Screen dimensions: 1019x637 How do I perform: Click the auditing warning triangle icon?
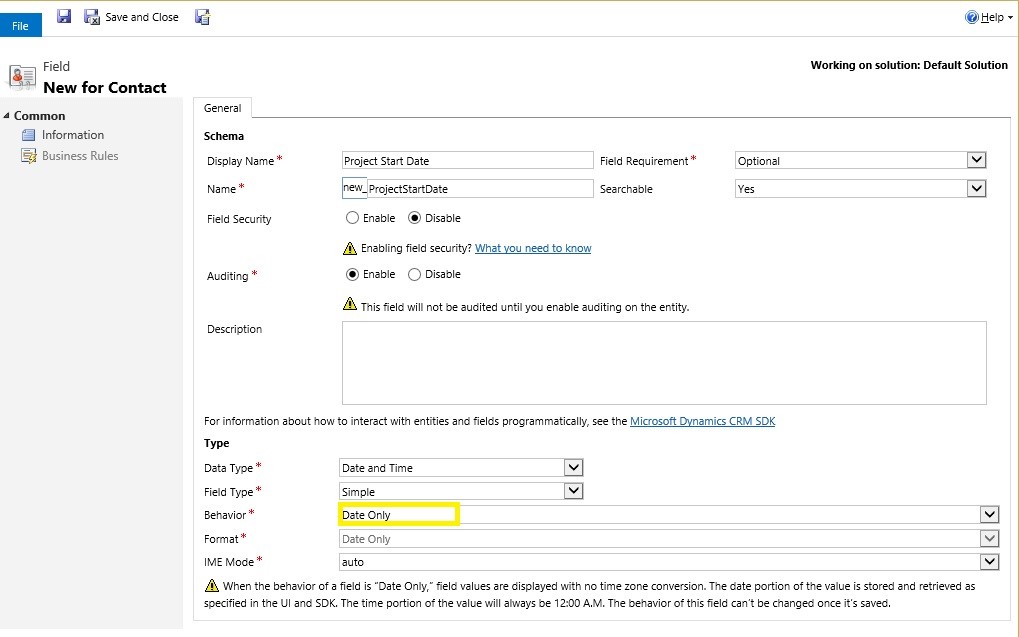pos(350,304)
